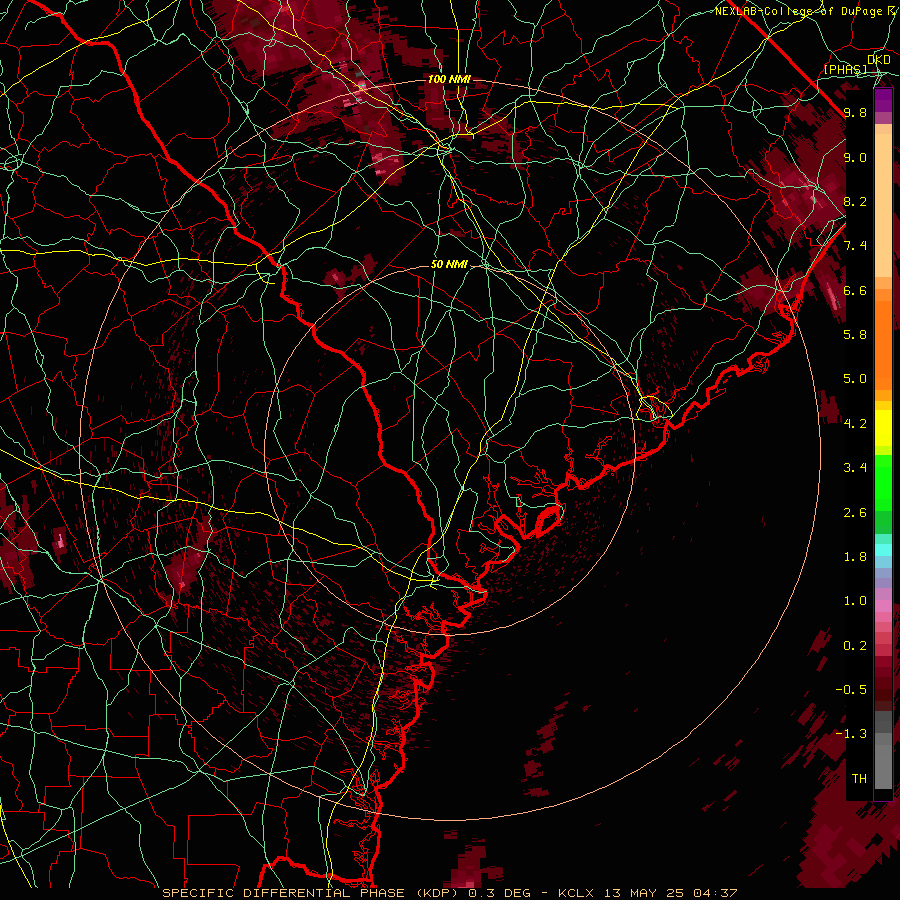Click the 2.6 scale value
This screenshot has width=900, height=900.
point(855,513)
